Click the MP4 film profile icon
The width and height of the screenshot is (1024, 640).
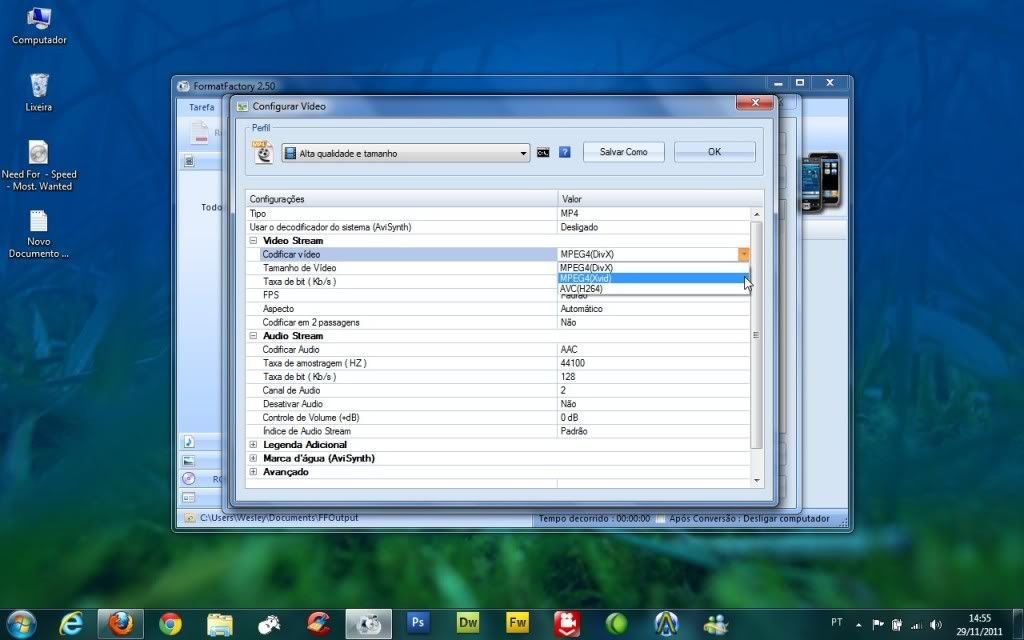point(262,152)
